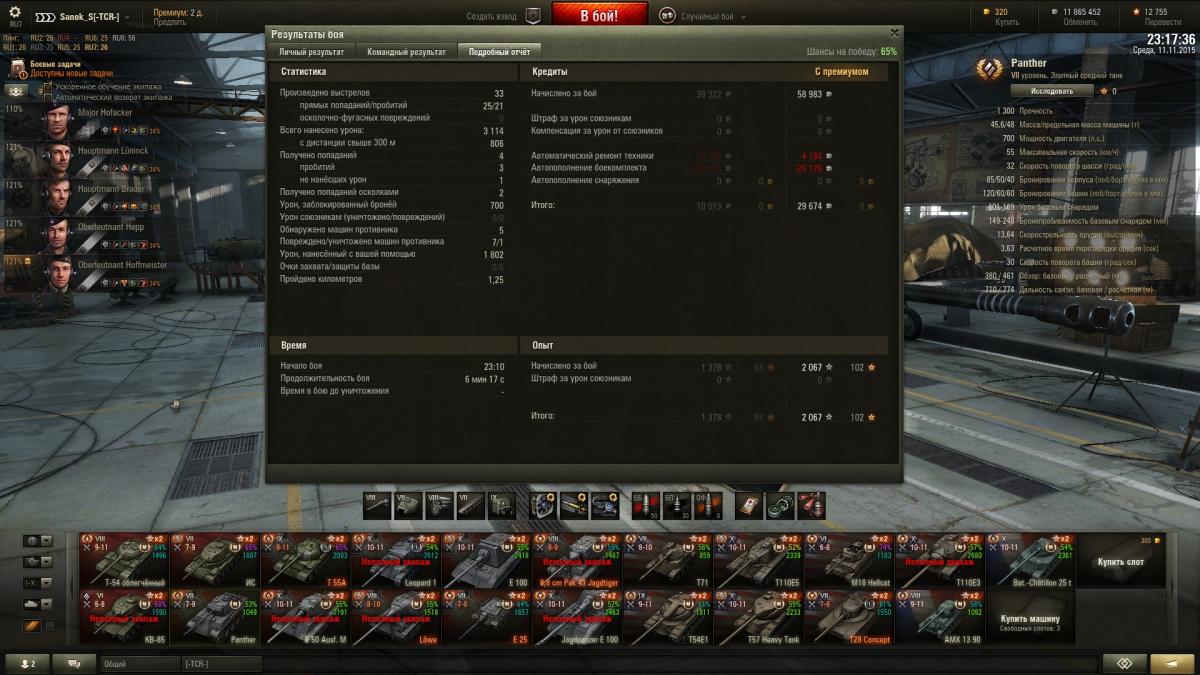Select the gun rammer equipment slot
This screenshot has height=675, width=1200.
(x=574, y=505)
